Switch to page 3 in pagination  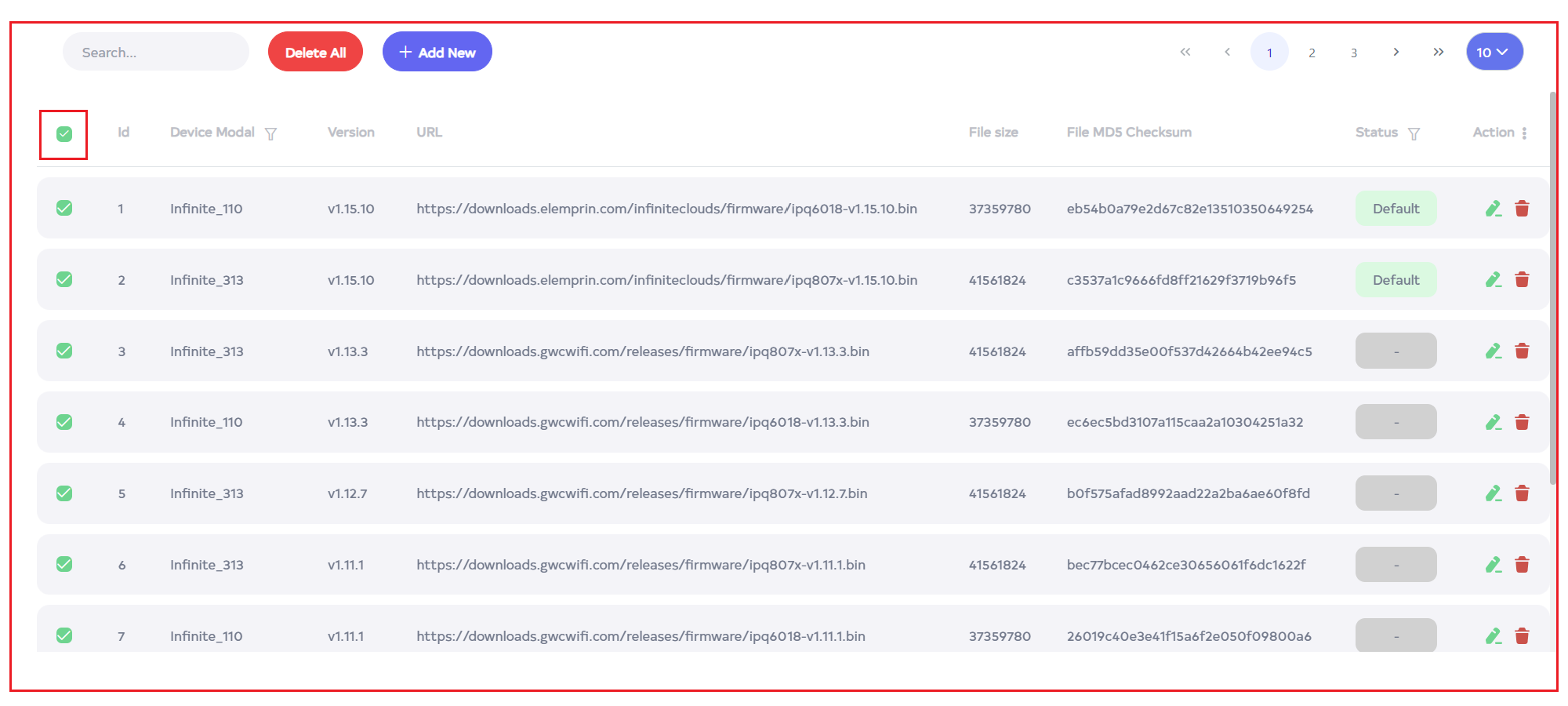[x=1354, y=53]
